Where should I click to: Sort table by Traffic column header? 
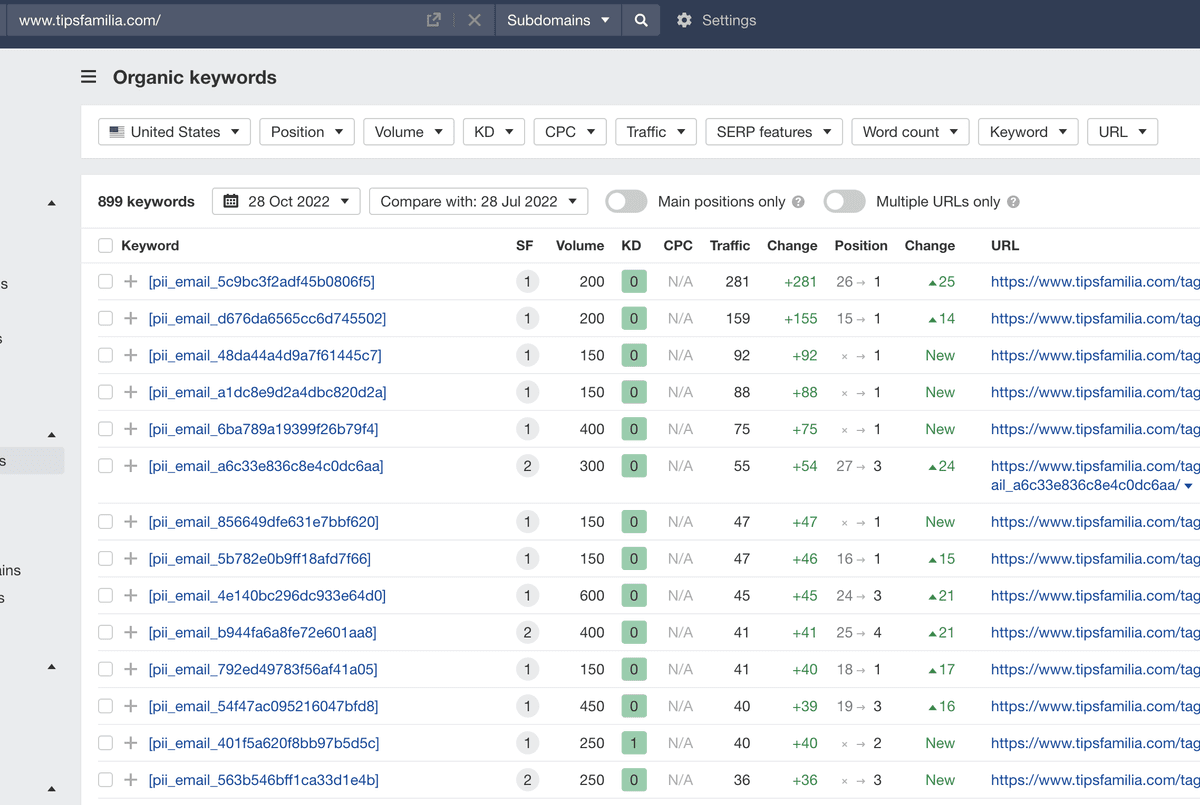(730, 246)
